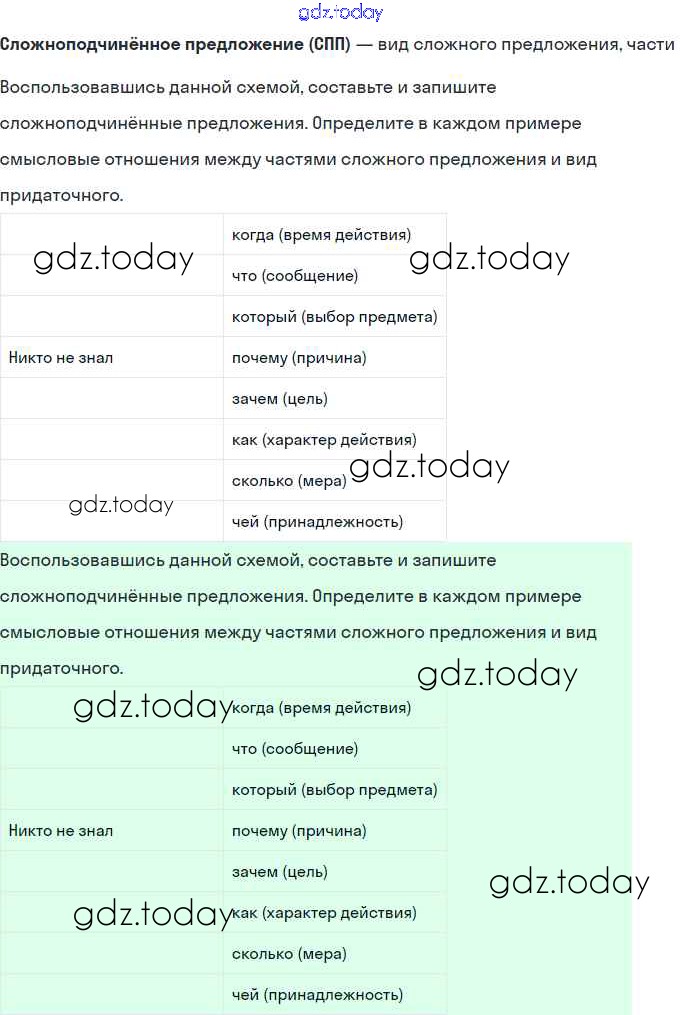
Task: Click "который (выбор предмета)" in white table
Action: click(334, 317)
